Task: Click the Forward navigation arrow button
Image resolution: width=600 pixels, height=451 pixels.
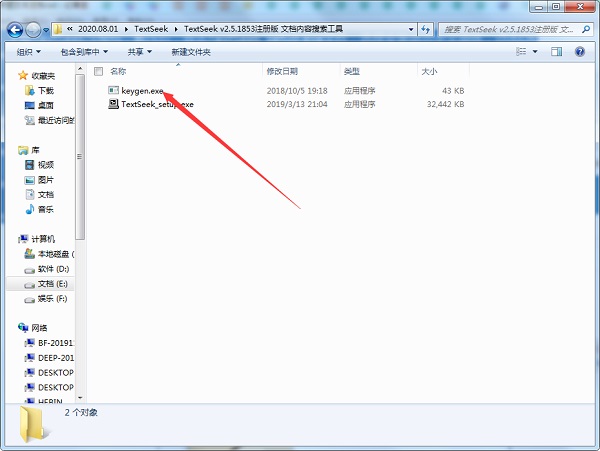Action: (33, 29)
